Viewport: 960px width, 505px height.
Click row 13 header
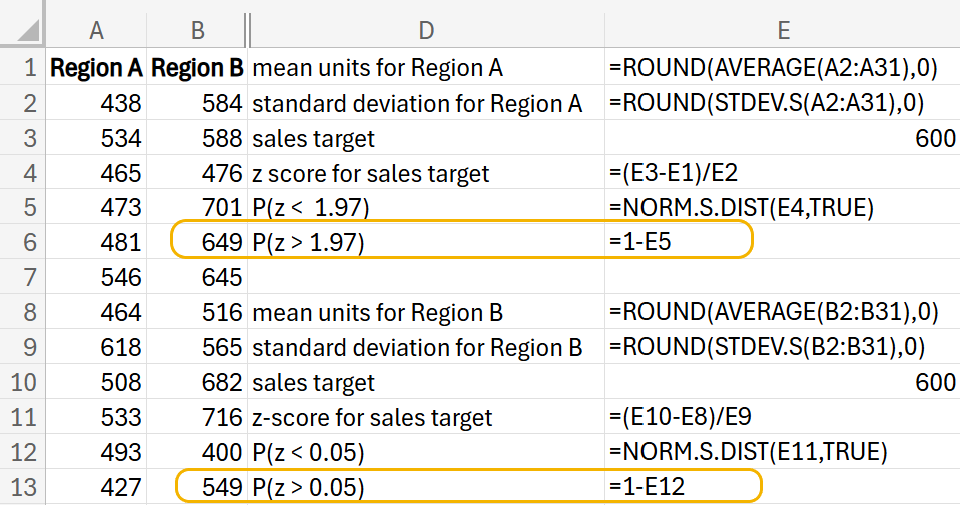tap(24, 488)
